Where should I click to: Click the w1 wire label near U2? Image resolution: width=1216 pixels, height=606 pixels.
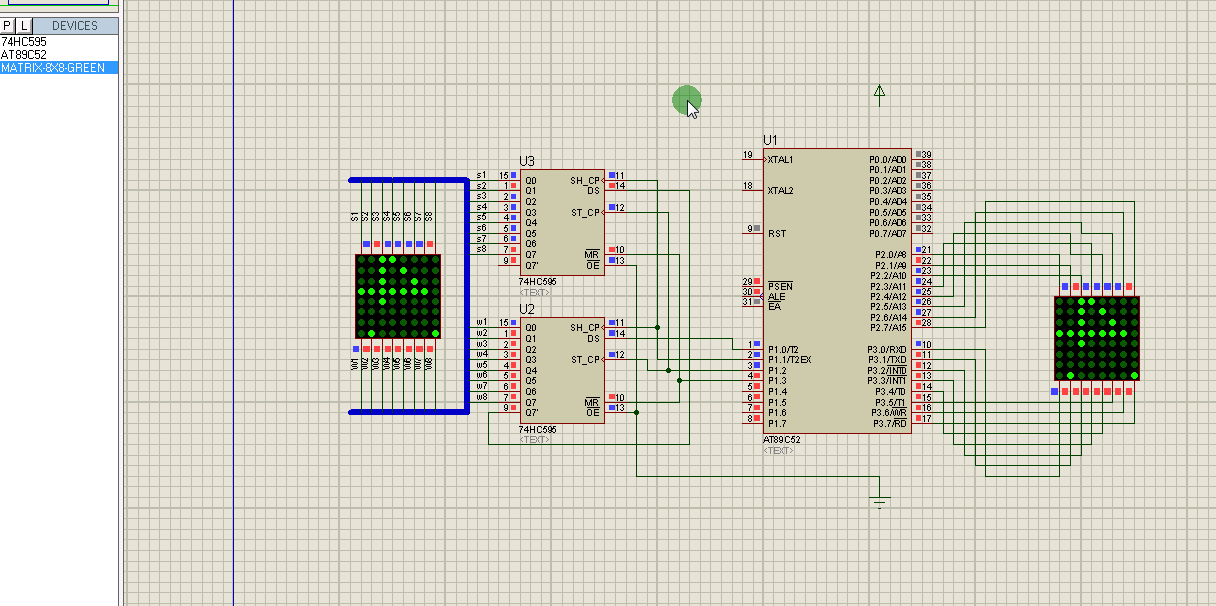(x=482, y=322)
